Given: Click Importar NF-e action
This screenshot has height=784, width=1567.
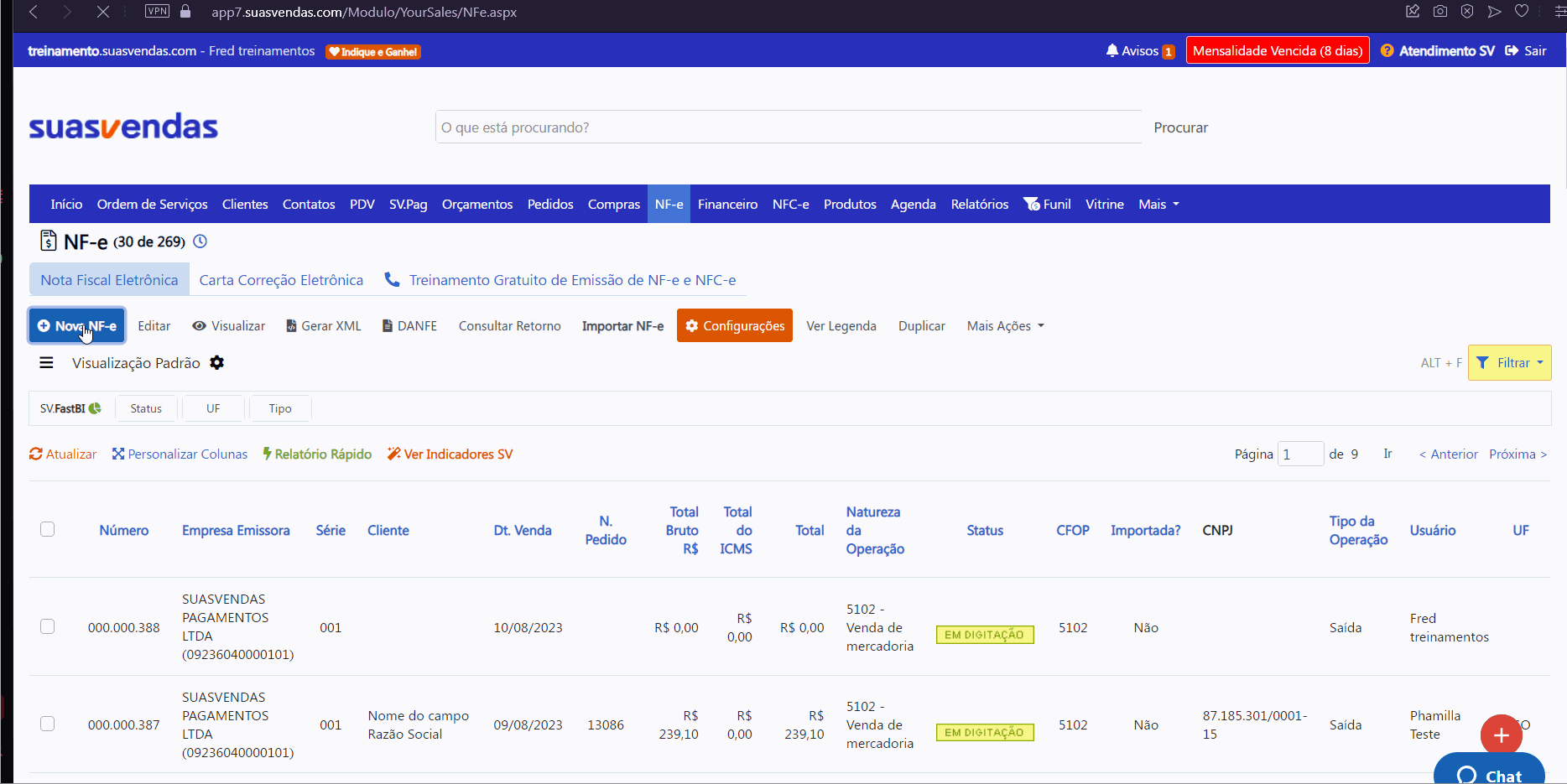Looking at the screenshot, I should tap(622, 325).
